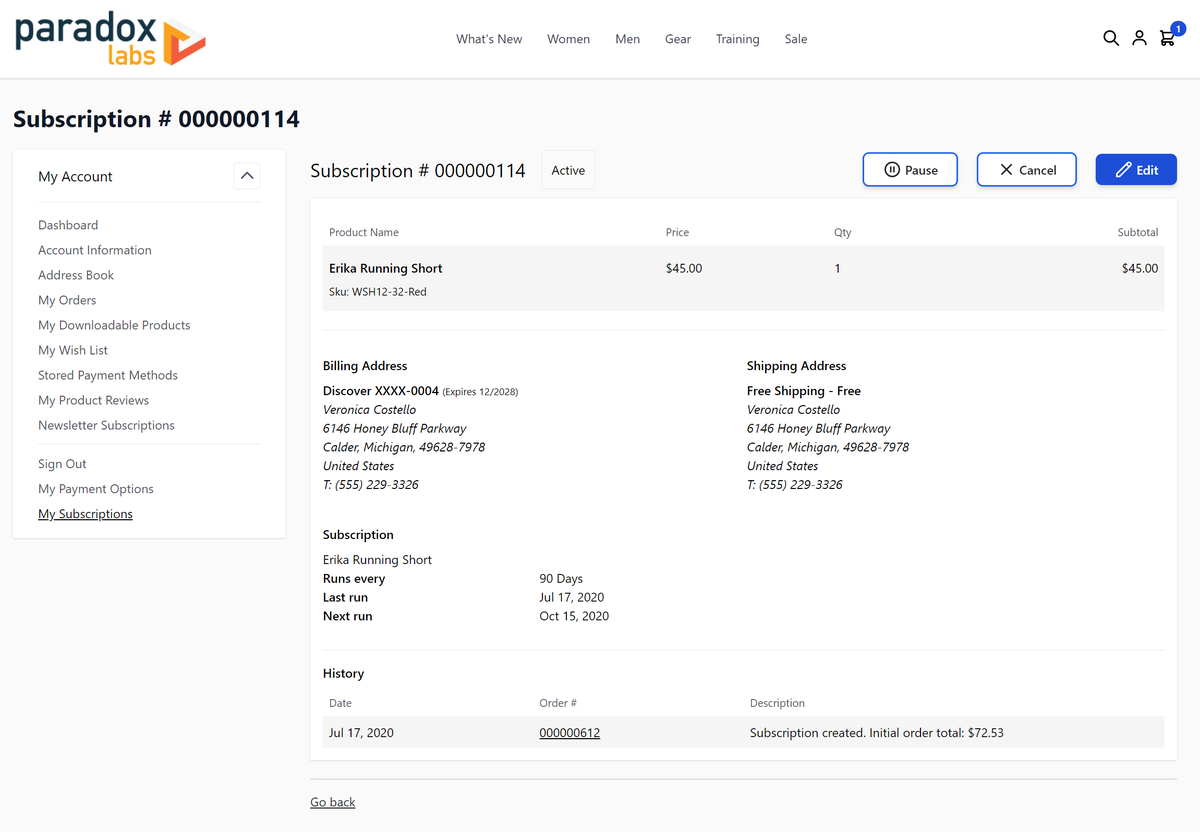Screen dimensions: 1200x832
Task: Click the Erika Running Short product name
Action: [x=386, y=268]
